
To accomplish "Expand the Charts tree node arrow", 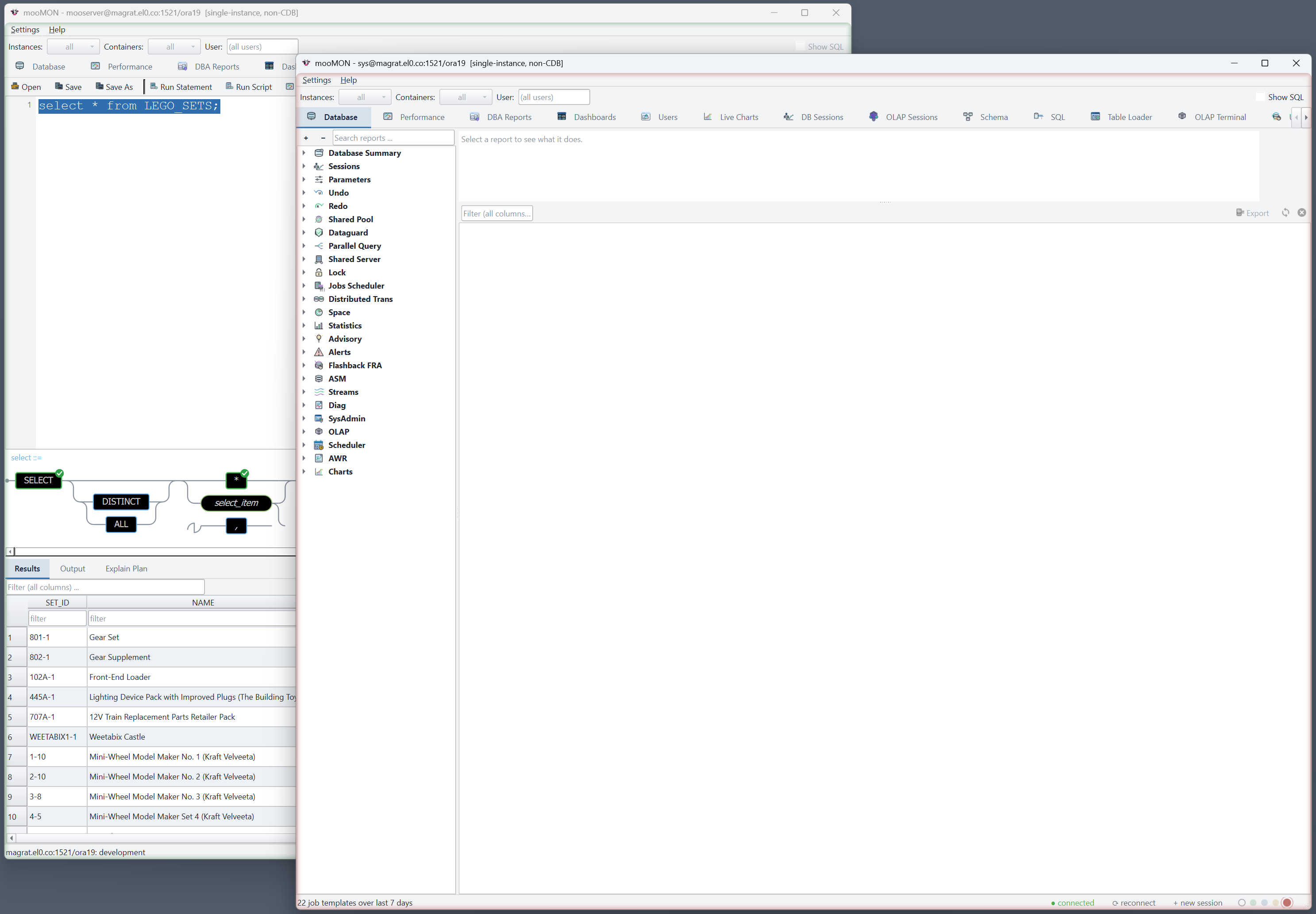I will (x=304, y=471).
